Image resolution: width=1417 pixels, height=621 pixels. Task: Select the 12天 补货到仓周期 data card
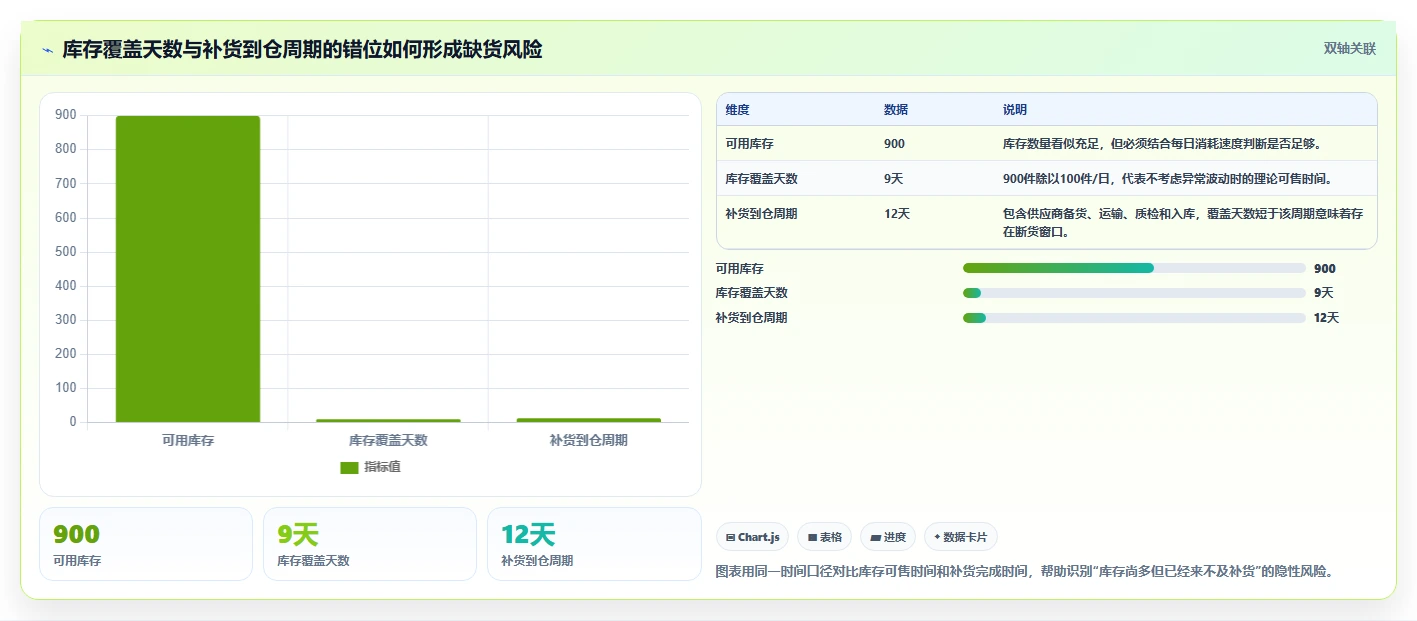[x=594, y=544]
